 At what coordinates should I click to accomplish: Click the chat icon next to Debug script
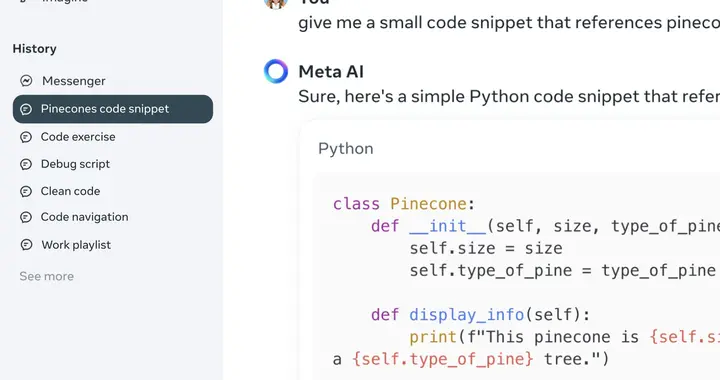26,164
